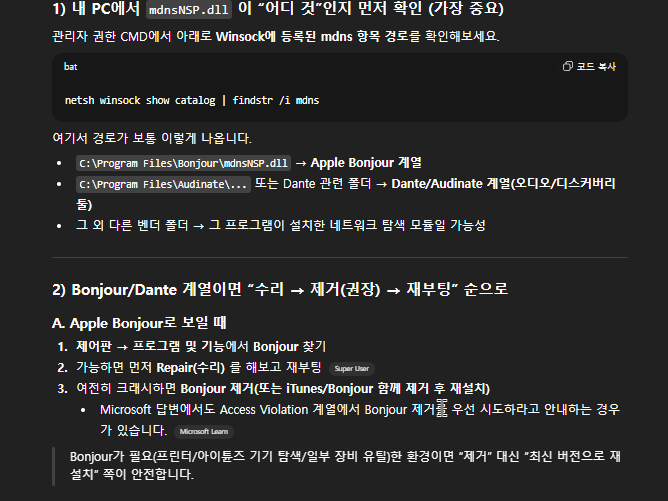Viewport: 668px width, 501px height.
Task: Click the 'Dante/Audinate 계열' bold text
Action: [x=451, y=184]
